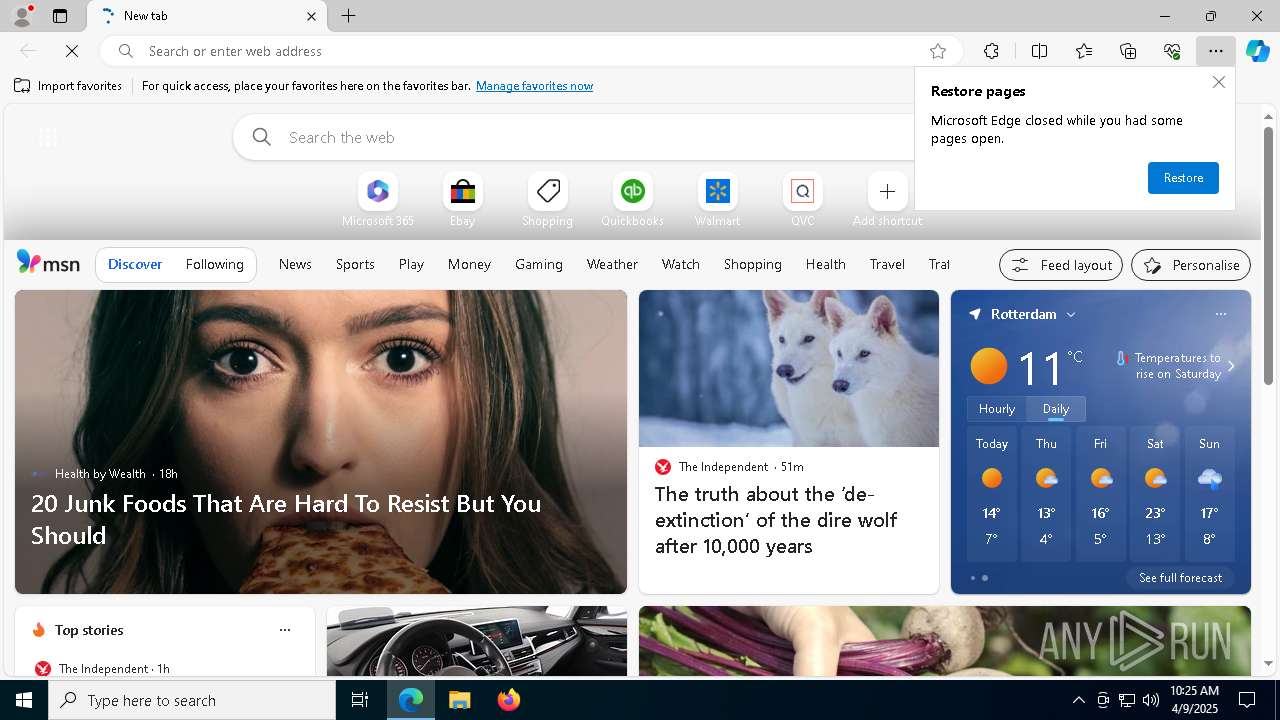The image size is (1280, 720).
Task: Open Settings and more ellipsis menu
Action: pyautogui.click(x=1216, y=51)
